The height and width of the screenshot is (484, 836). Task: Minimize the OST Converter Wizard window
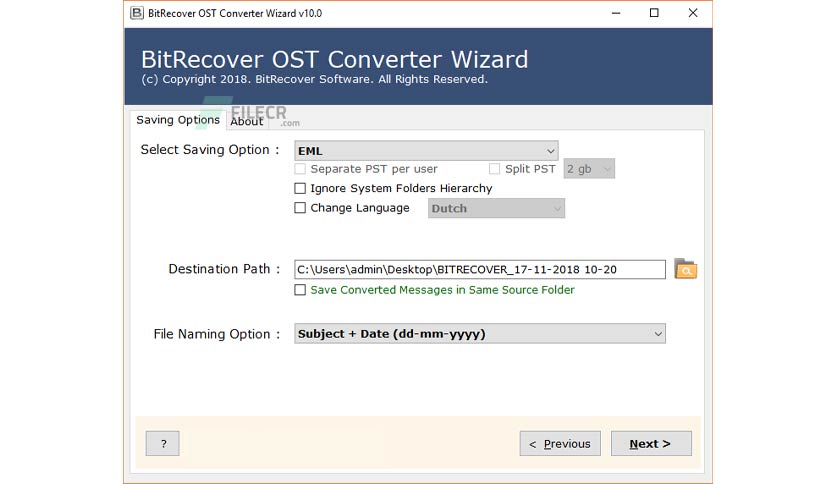[x=616, y=13]
